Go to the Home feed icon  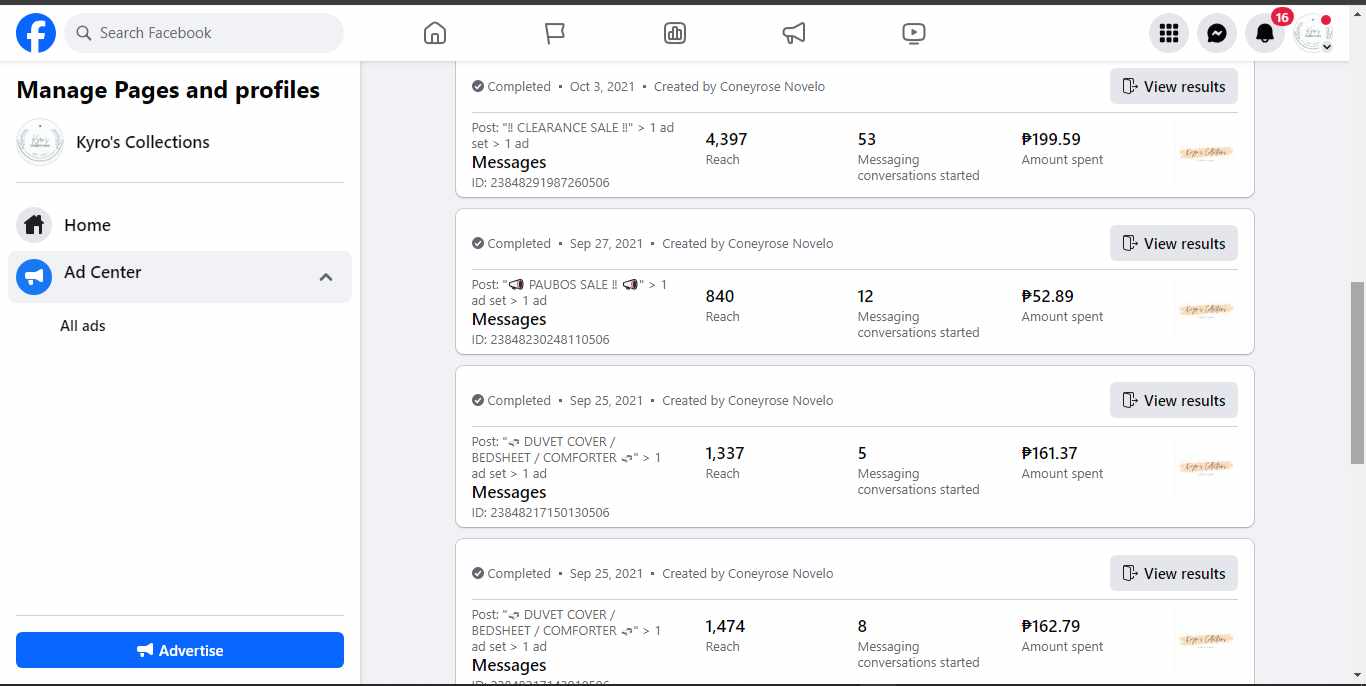[435, 33]
